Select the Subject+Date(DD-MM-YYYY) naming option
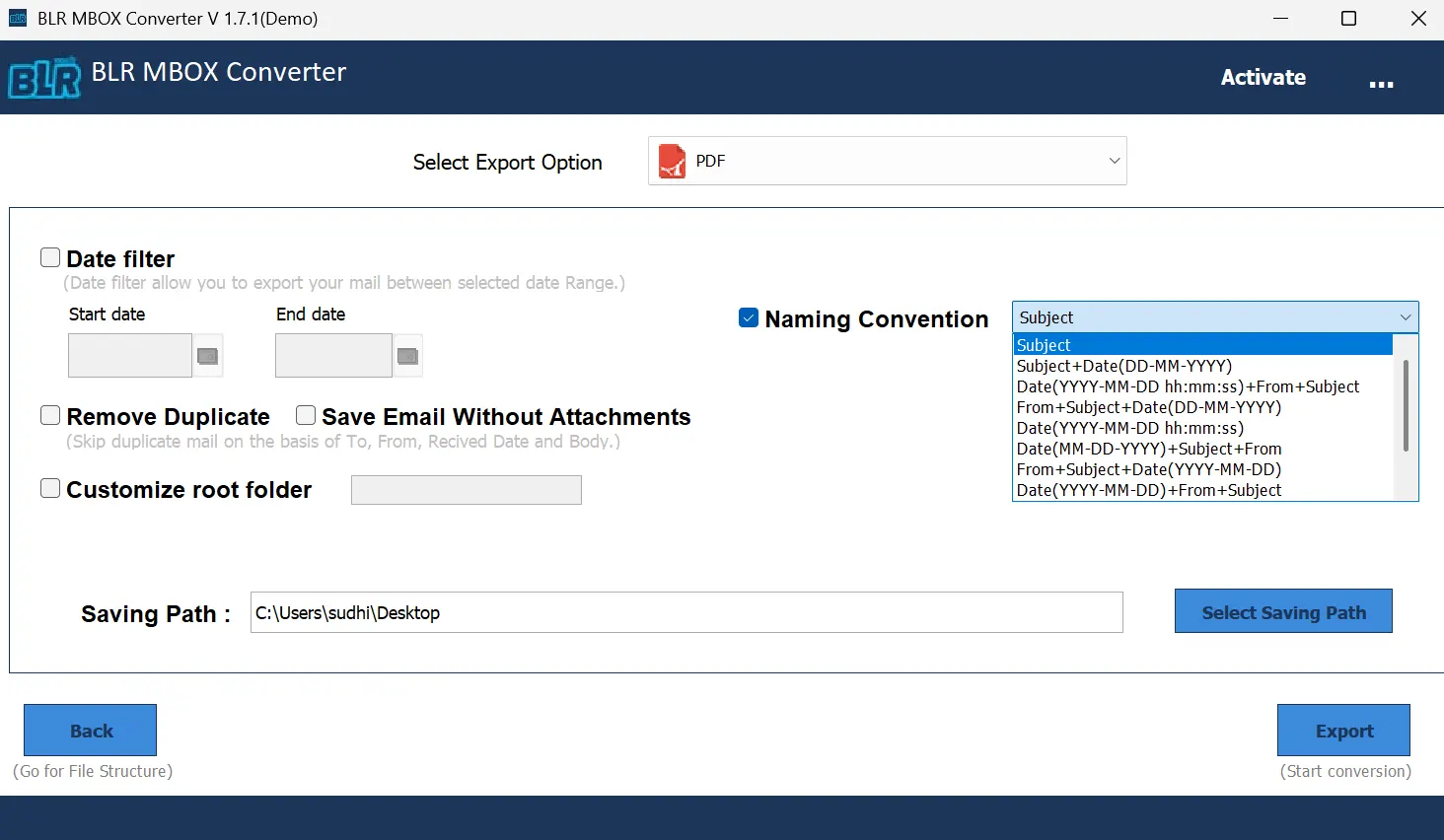This screenshot has width=1444, height=840. tap(1124, 366)
